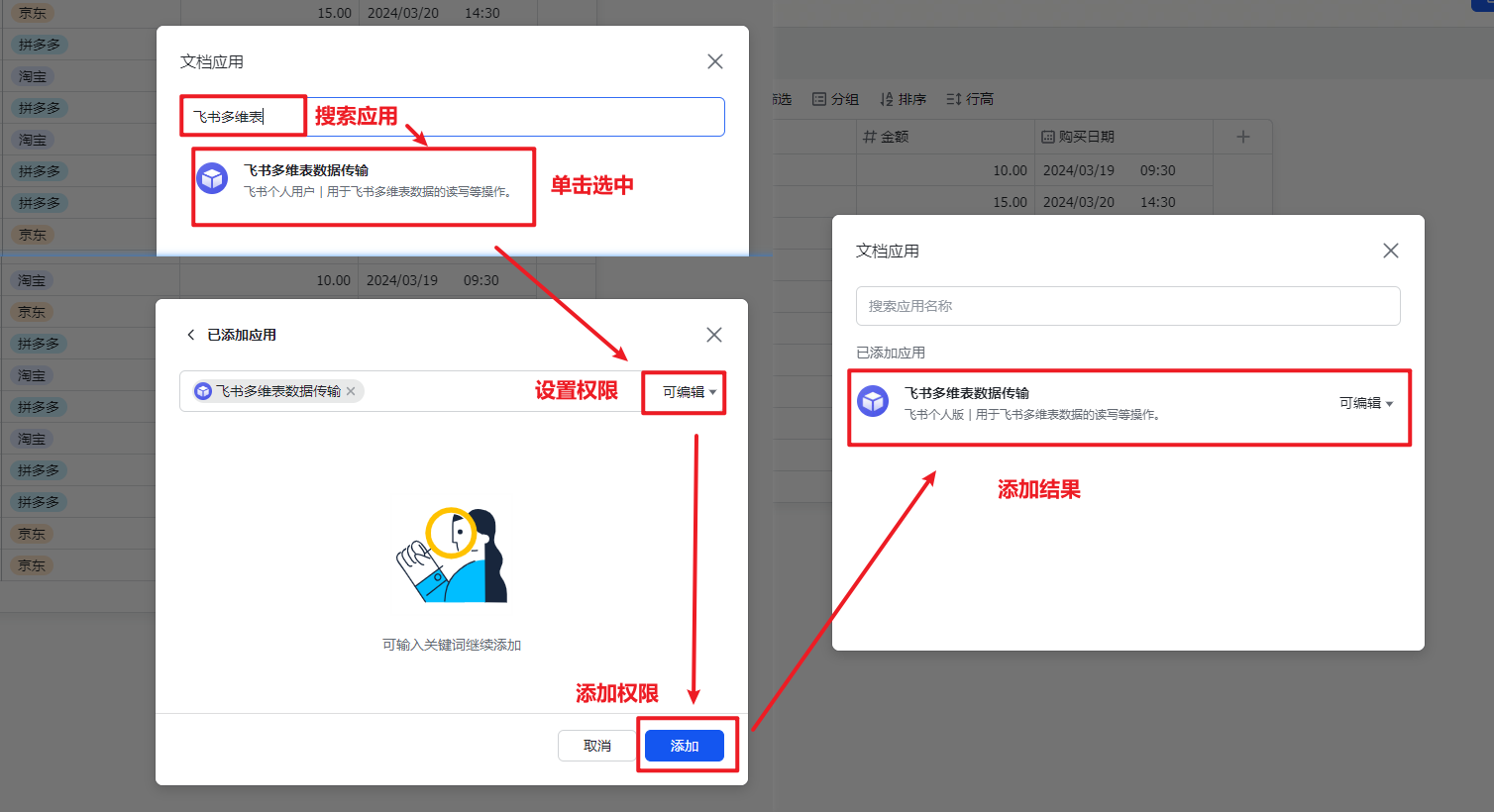This screenshot has height=812, width=1494.
Task: Select the 飞书多维表数据传输 search result
Action: pos(452,180)
